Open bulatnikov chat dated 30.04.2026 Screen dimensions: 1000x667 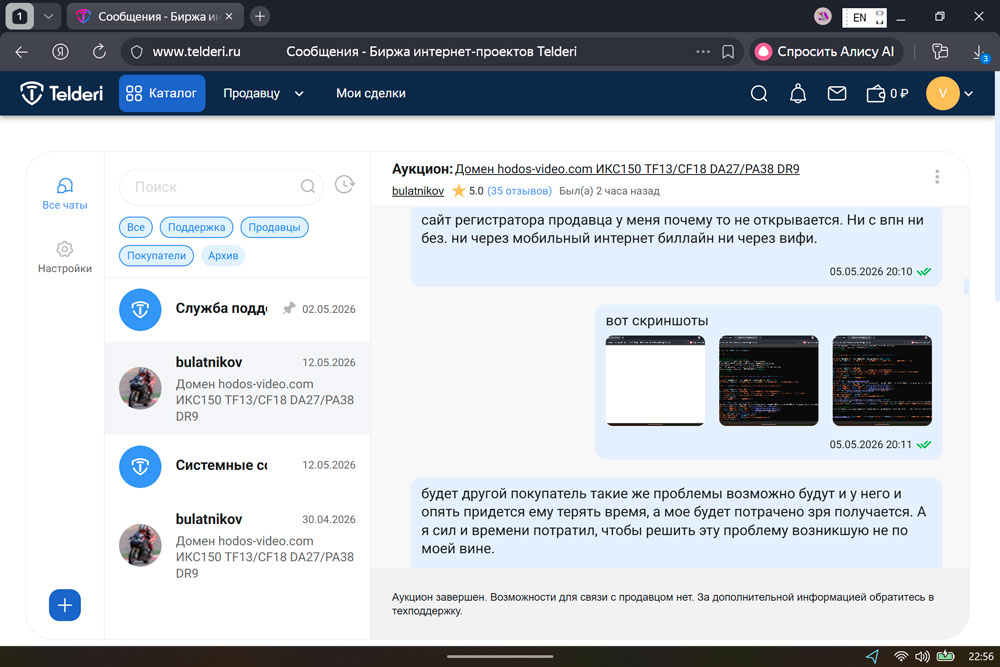coord(237,545)
